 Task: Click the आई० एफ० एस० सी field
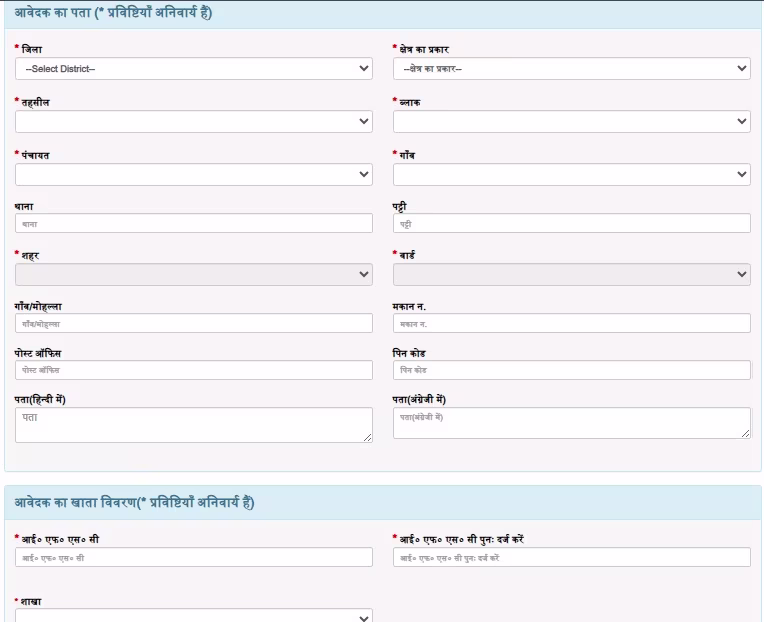pos(193,558)
